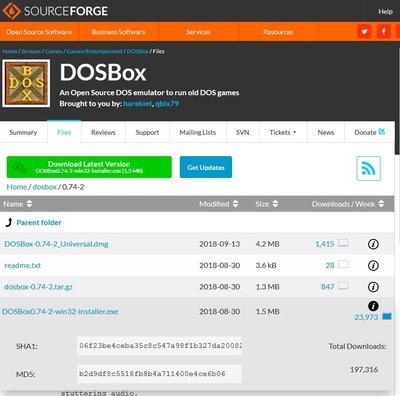
Task: Show info for readme.txt file
Action: (373, 265)
